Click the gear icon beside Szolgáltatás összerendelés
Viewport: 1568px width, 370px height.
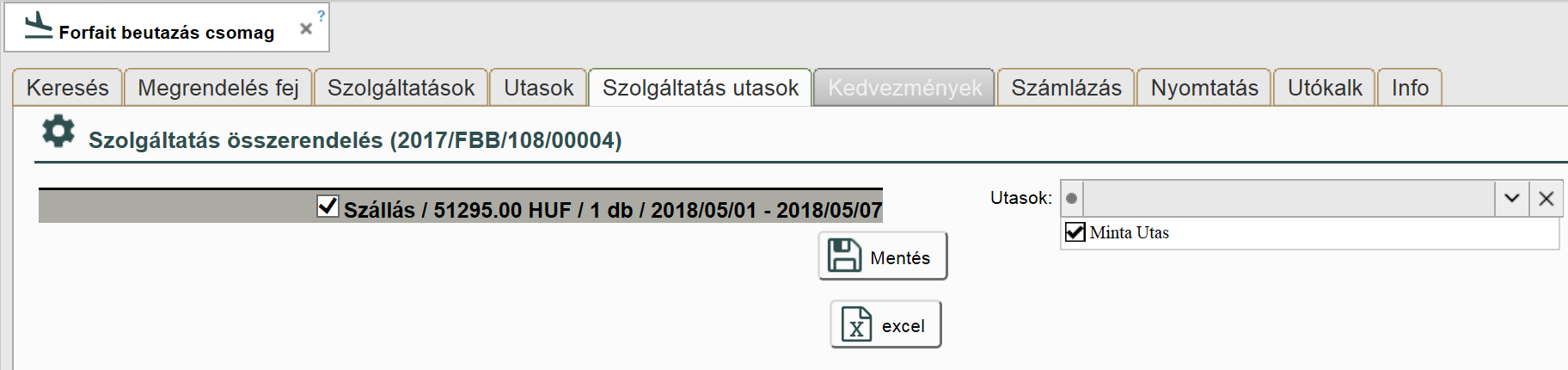click(x=58, y=132)
